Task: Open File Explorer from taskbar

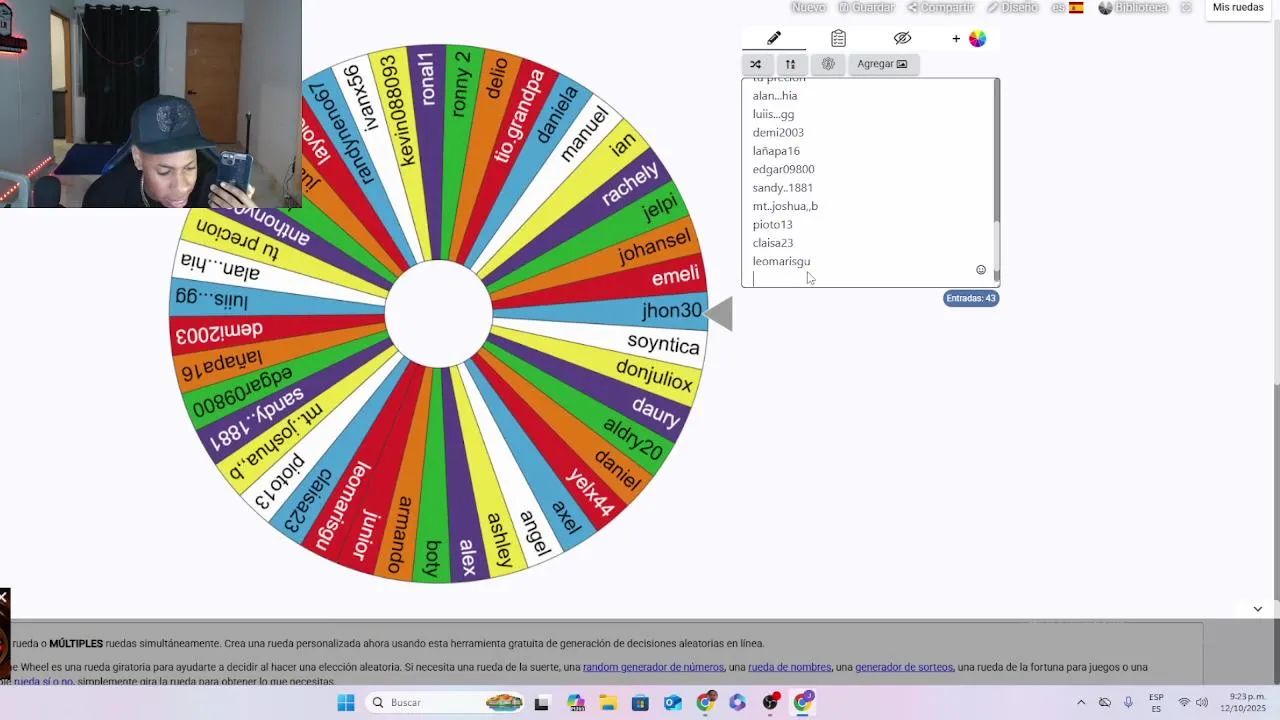Action: coord(608,702)
